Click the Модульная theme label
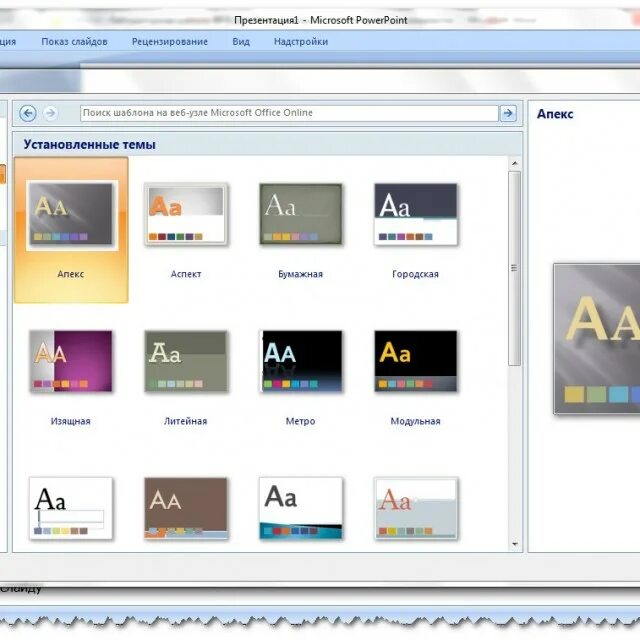Viewport: 640px width, 640px height. coord(416,421)
